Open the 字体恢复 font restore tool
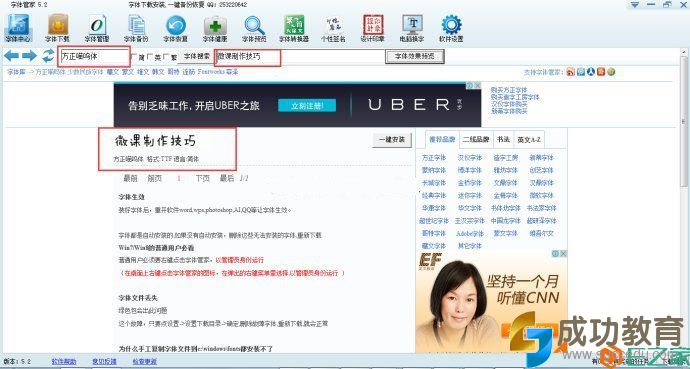Screen dimensions: 690x369 (x=176, y=28)
